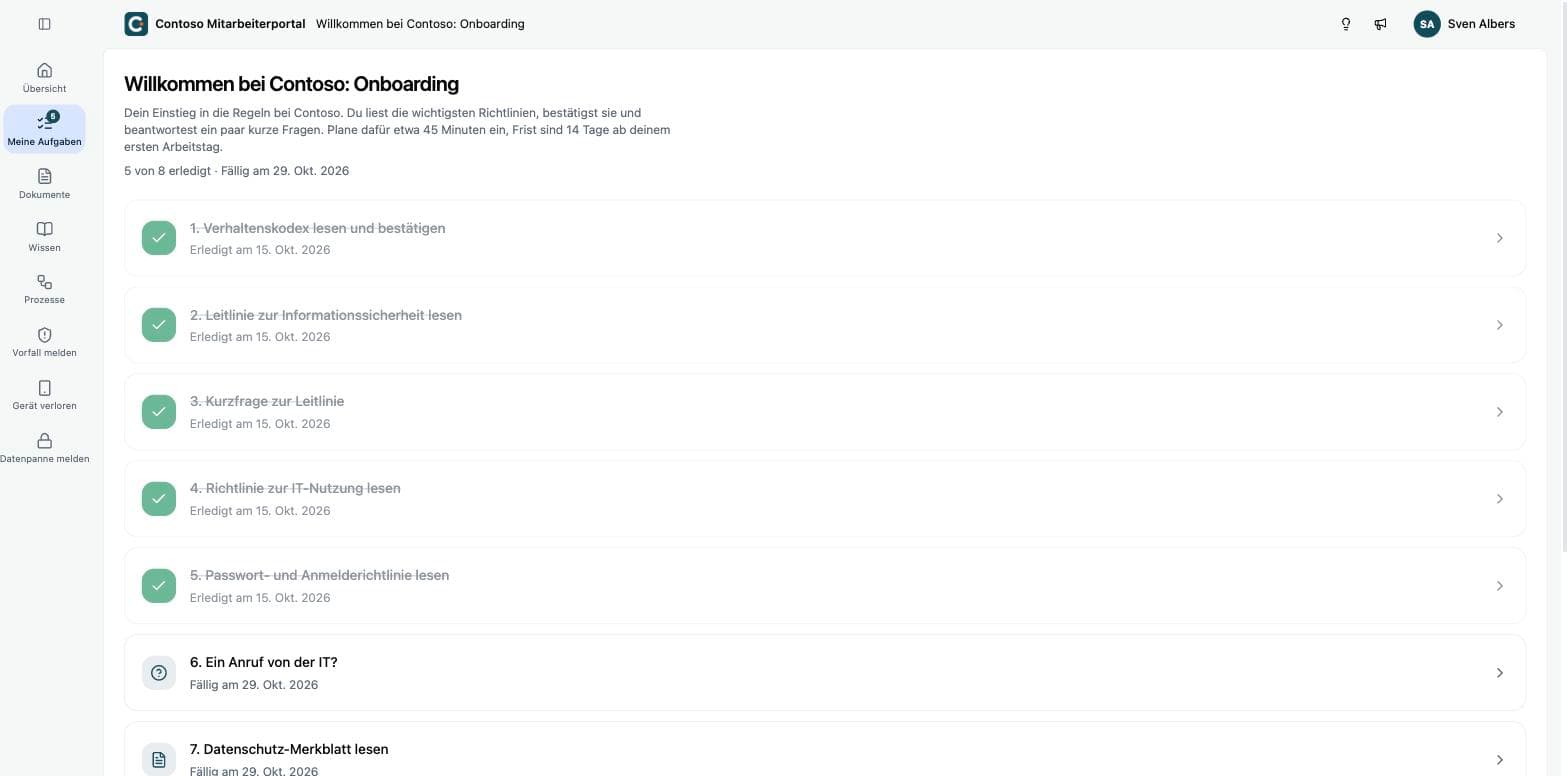The image size is (1568, 776).
Task: Click the green checkmark of Verhaltenskodex task
Action: 158,238
